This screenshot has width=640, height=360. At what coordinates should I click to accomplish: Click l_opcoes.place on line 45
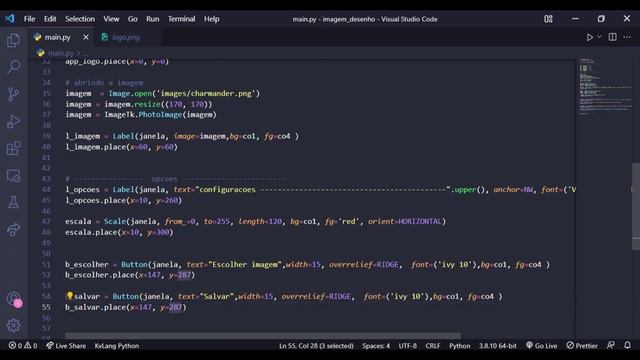pos(95,200)
